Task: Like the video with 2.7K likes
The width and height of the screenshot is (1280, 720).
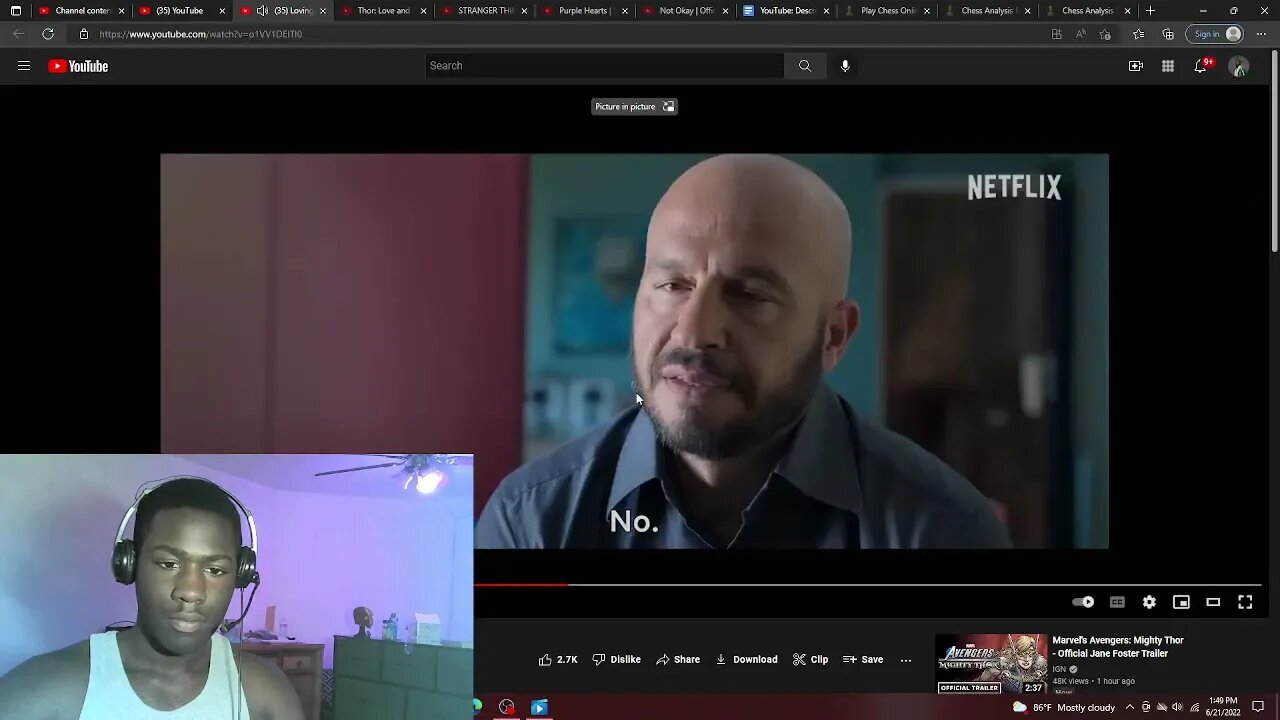Action: [558, 660]
